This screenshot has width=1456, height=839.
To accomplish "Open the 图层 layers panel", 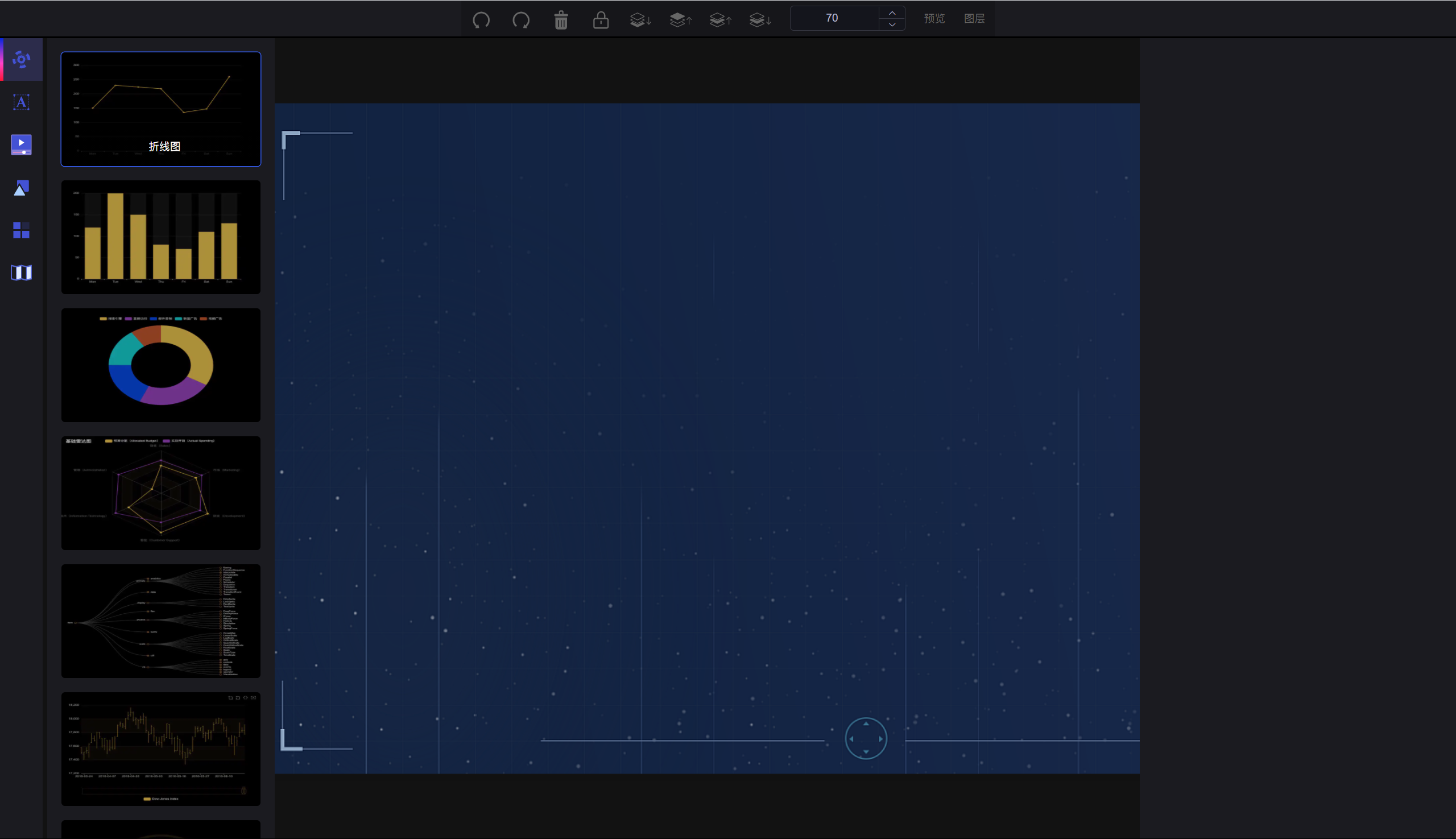I will 974,18.
